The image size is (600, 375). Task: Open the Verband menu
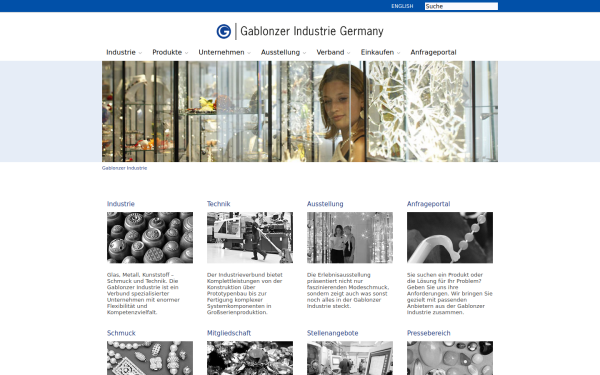pos(330,52)
